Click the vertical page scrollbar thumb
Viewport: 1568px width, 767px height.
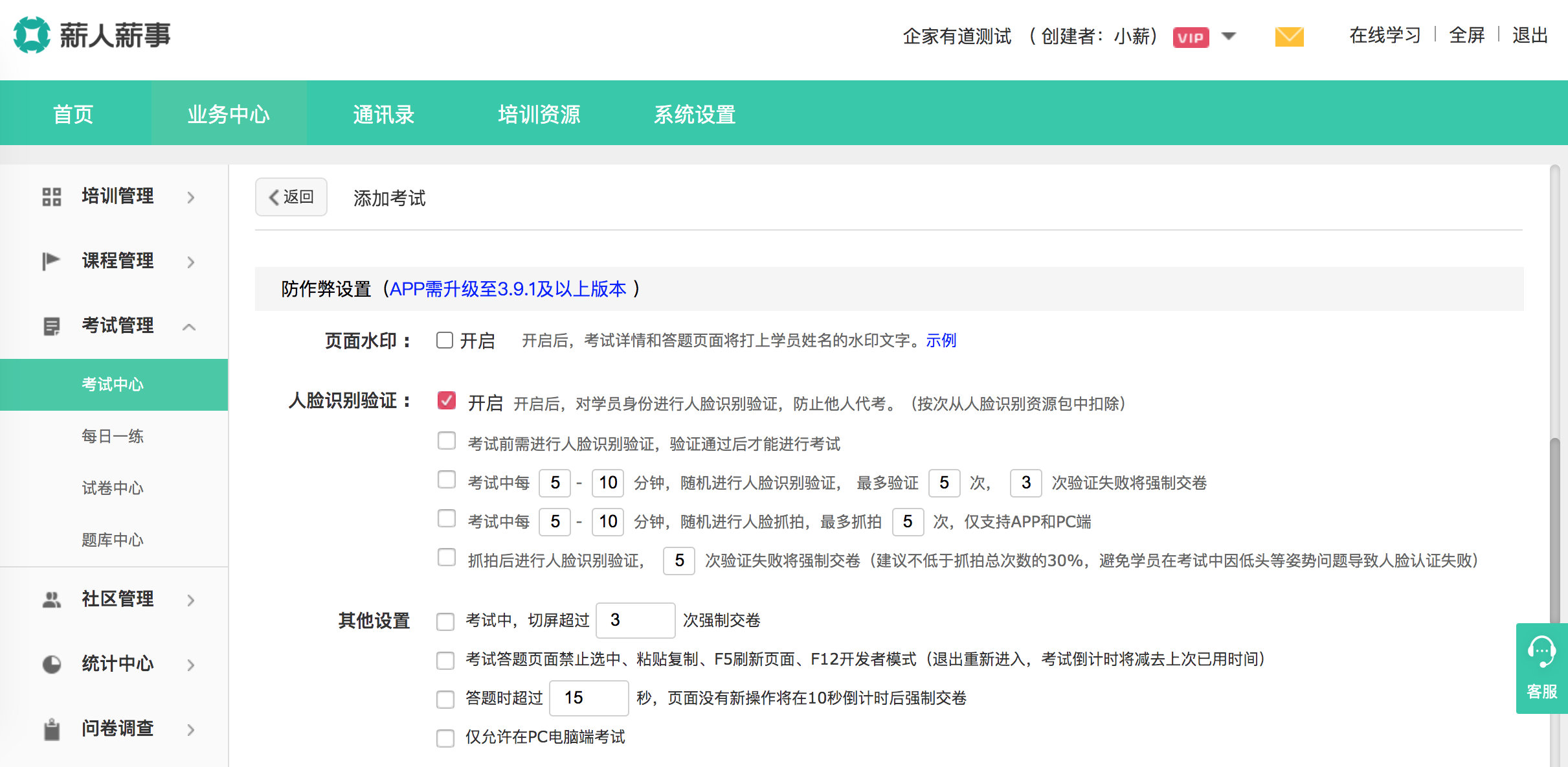tap(1554, 531)
